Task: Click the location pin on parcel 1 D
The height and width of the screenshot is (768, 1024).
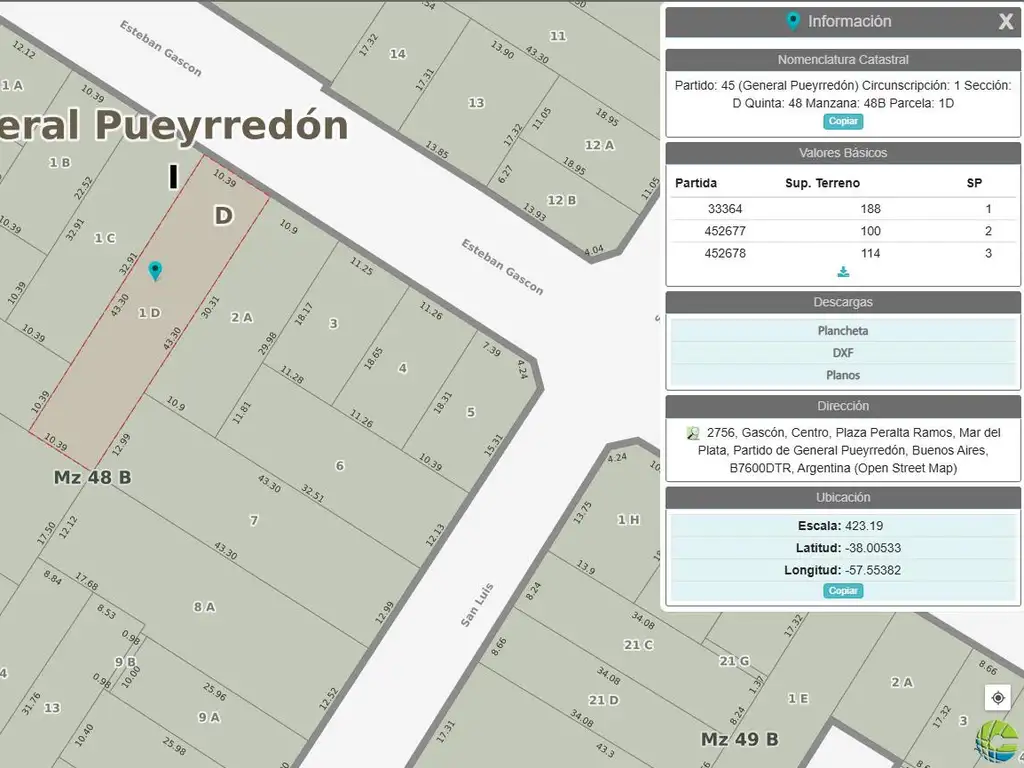Action: coord(155,271)
